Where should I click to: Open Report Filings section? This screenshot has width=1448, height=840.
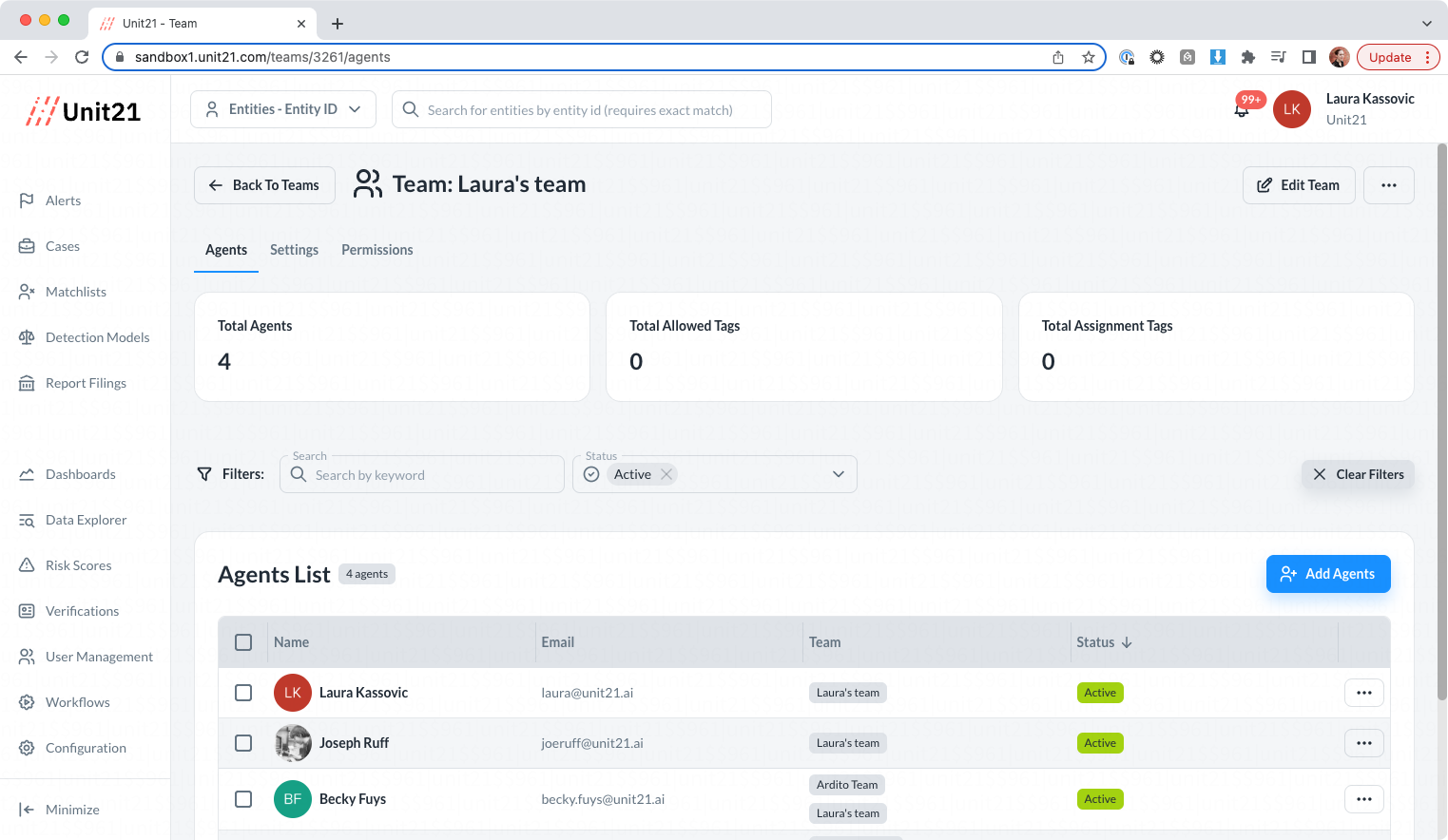(72, 383)
